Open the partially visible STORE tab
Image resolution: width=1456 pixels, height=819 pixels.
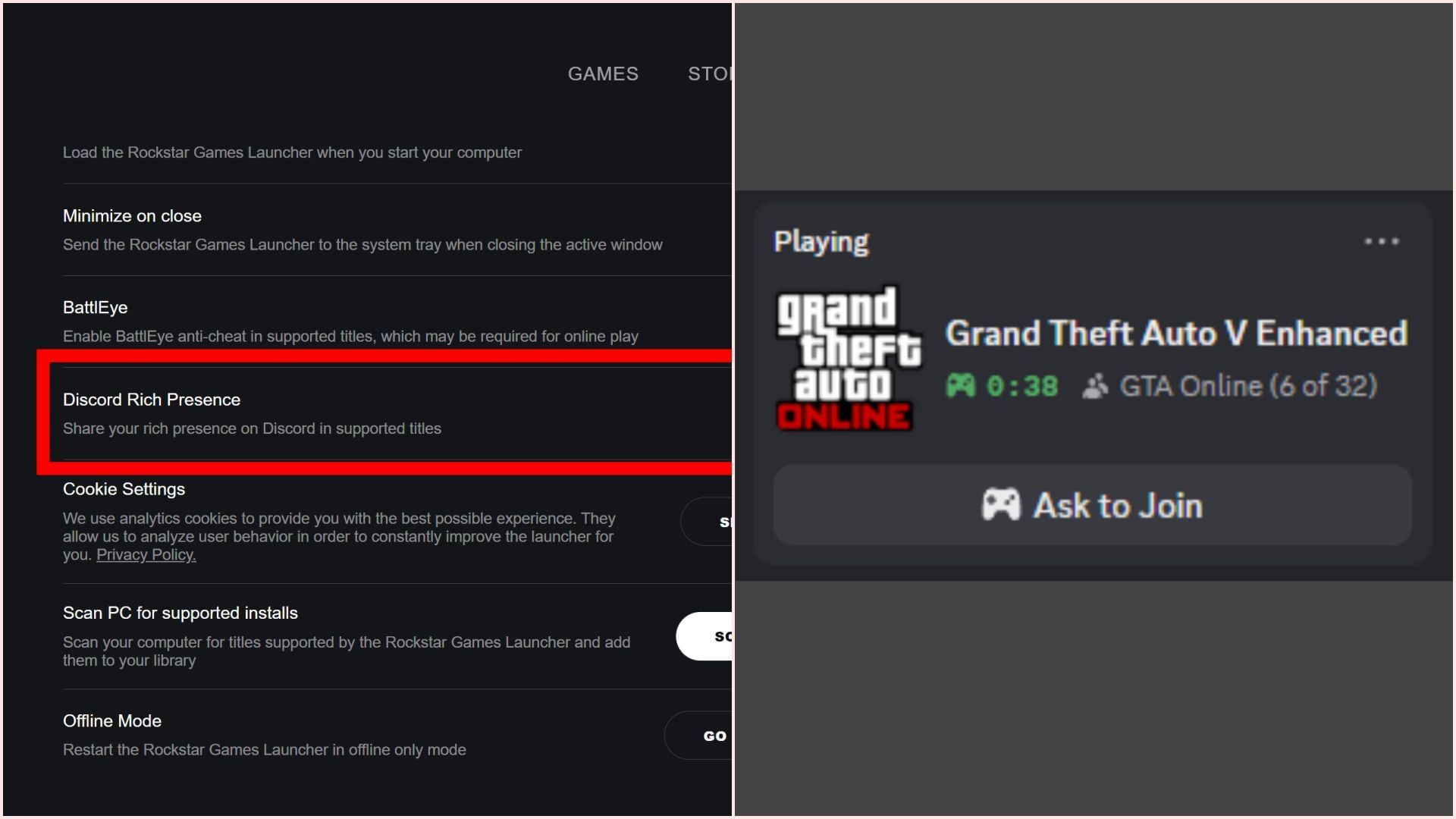click(x=709, y=74)
